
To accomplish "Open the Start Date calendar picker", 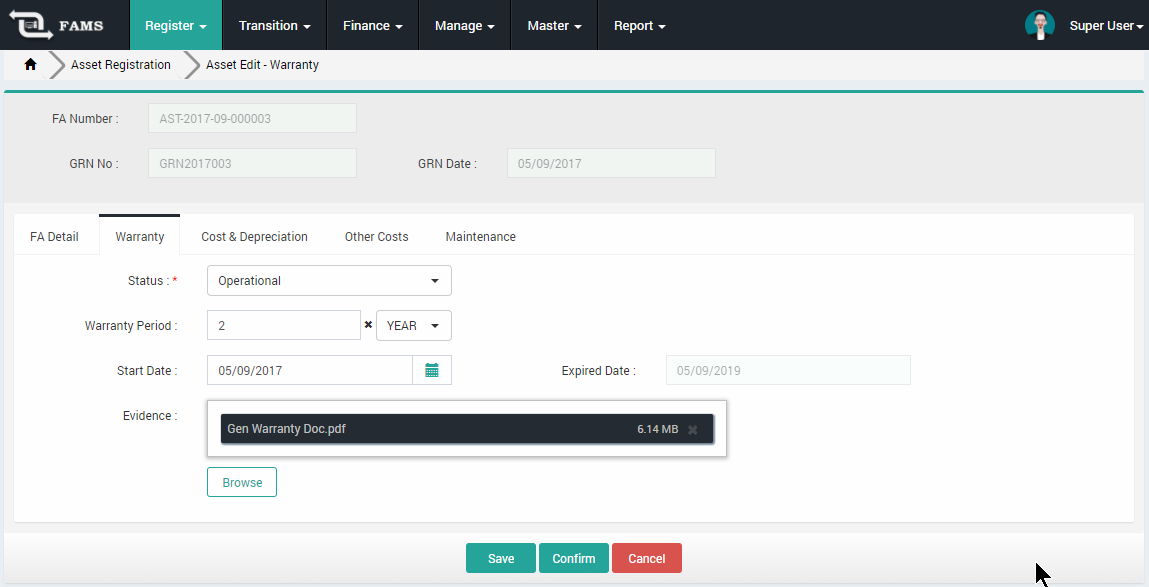I will [x=431, y=370].
